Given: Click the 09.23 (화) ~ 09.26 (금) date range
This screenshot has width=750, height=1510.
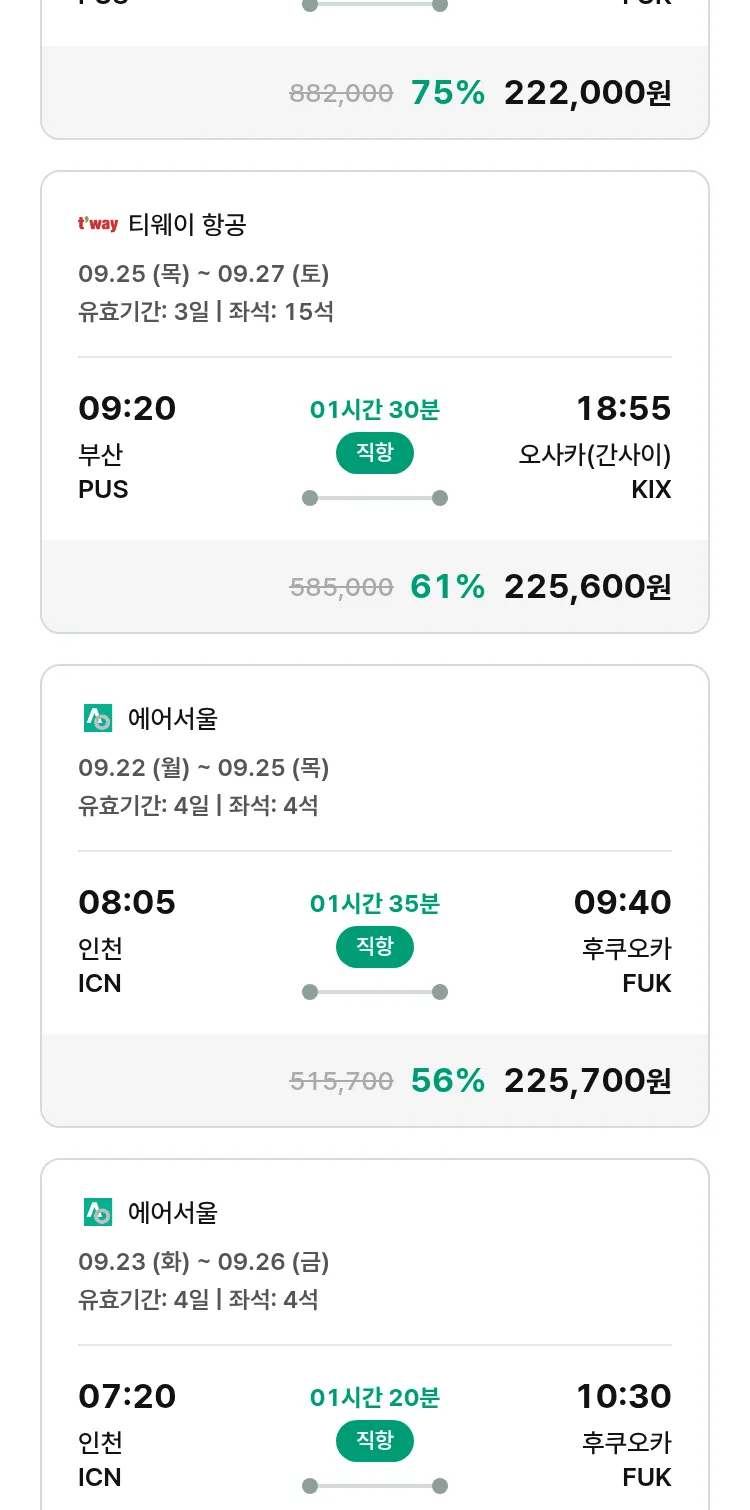Looking at the screenshot, I should point(204,1262).
